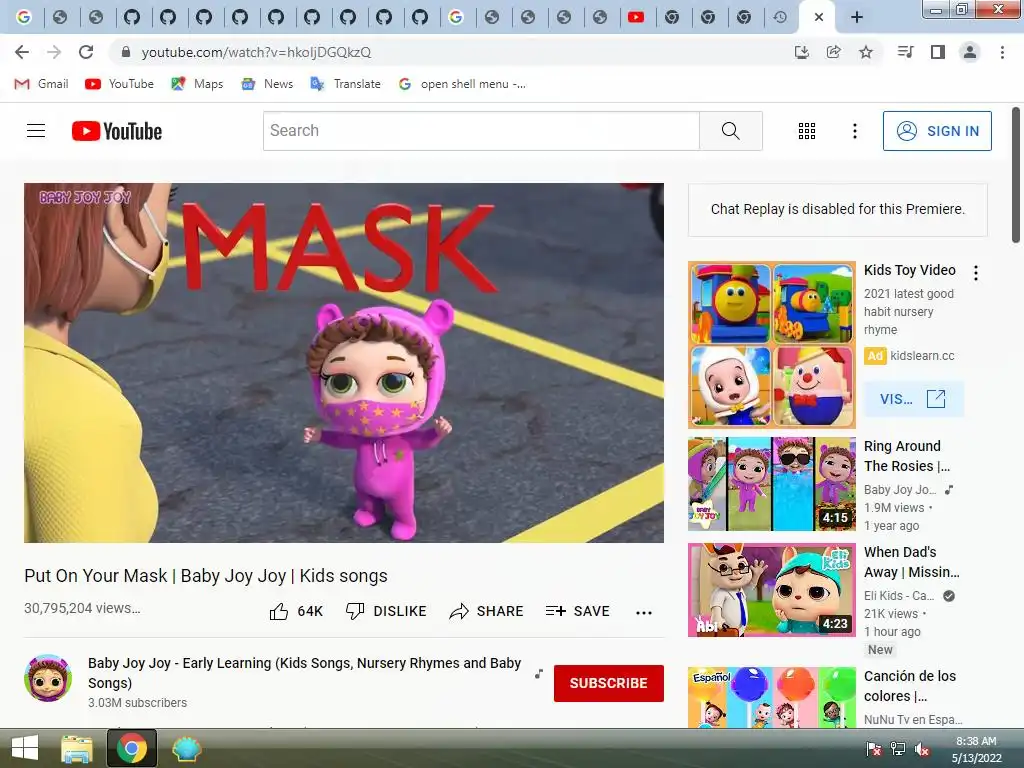Screen dimensions: 1024x768
Task: Go forward in the browser
Action: coord(54,52)
